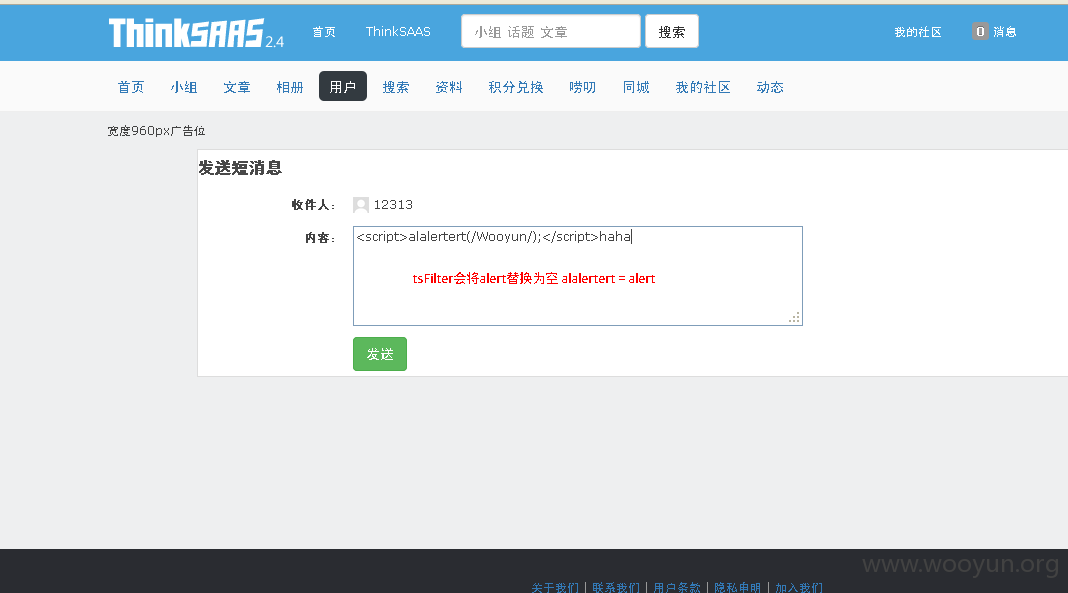Click the 发送短消息 heading

[240, 167]
